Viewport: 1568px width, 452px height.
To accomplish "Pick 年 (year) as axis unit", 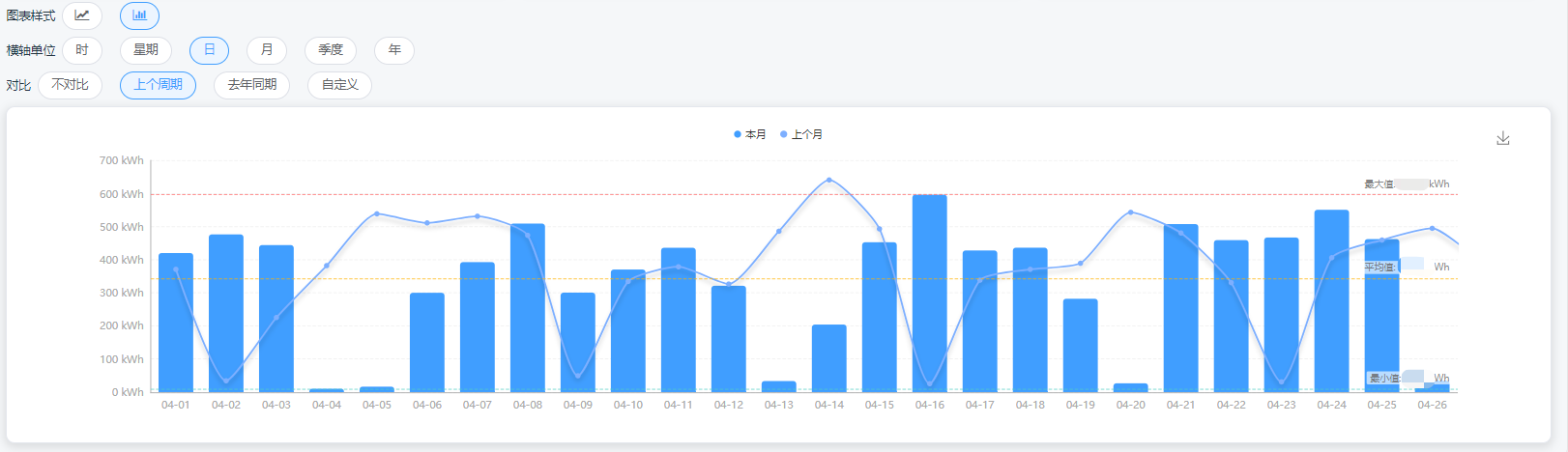I will pos(394,50).
